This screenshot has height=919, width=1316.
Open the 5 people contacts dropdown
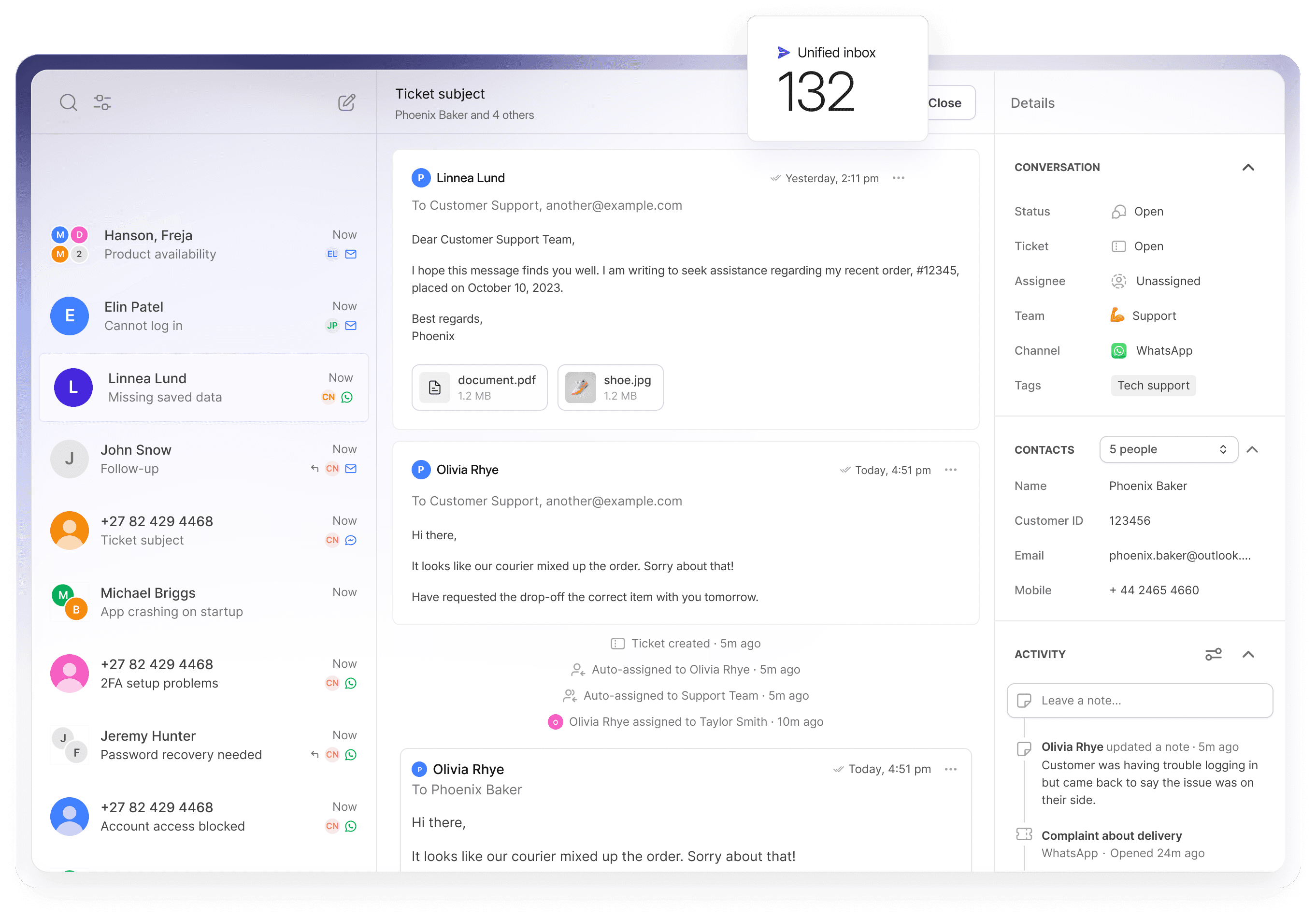(x=1168, y=449)
